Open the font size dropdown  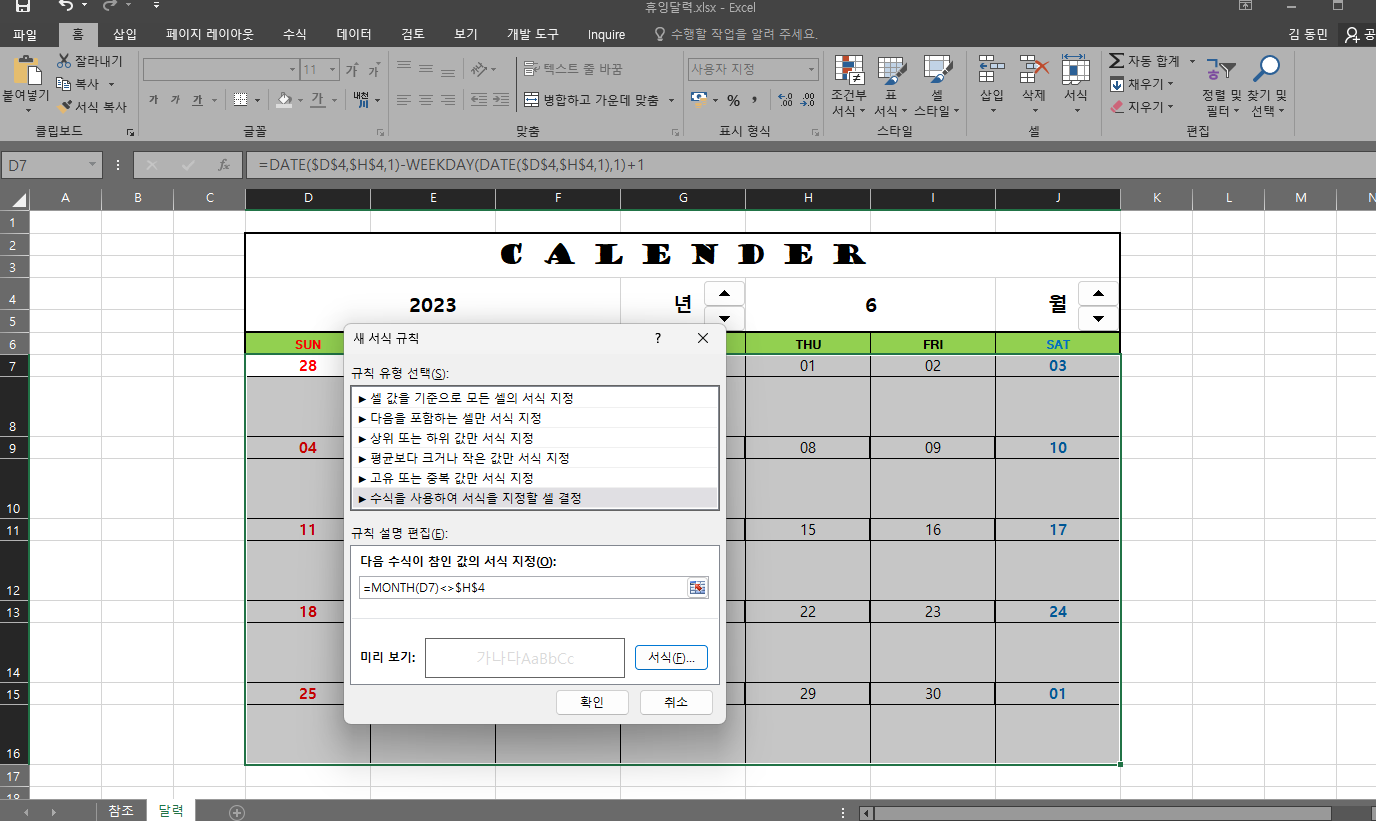[333, 70]
